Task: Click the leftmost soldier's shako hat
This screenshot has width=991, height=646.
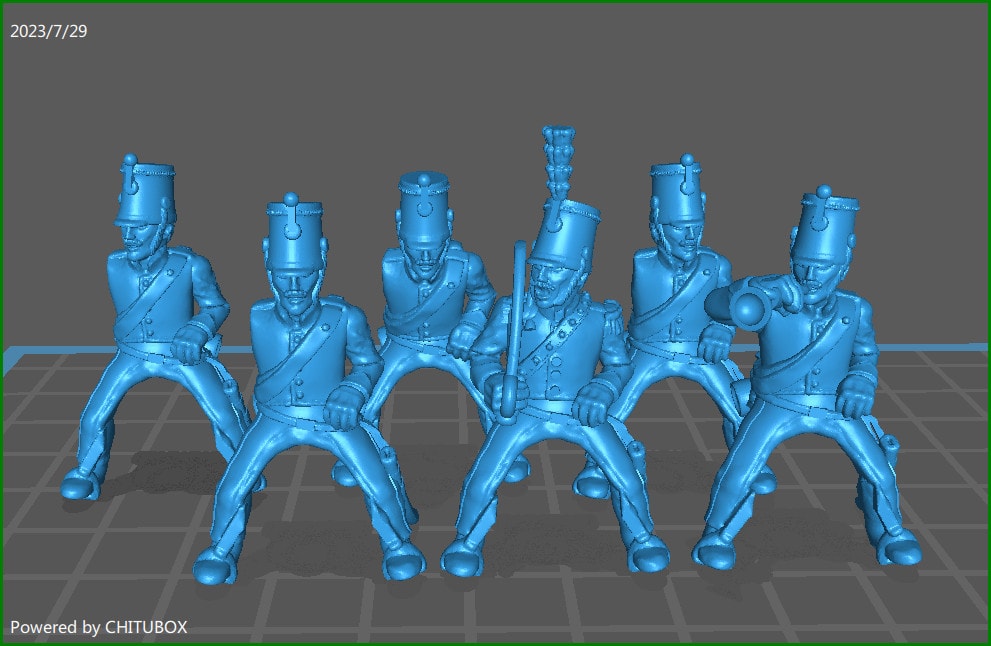Action: tap(145, 195)
